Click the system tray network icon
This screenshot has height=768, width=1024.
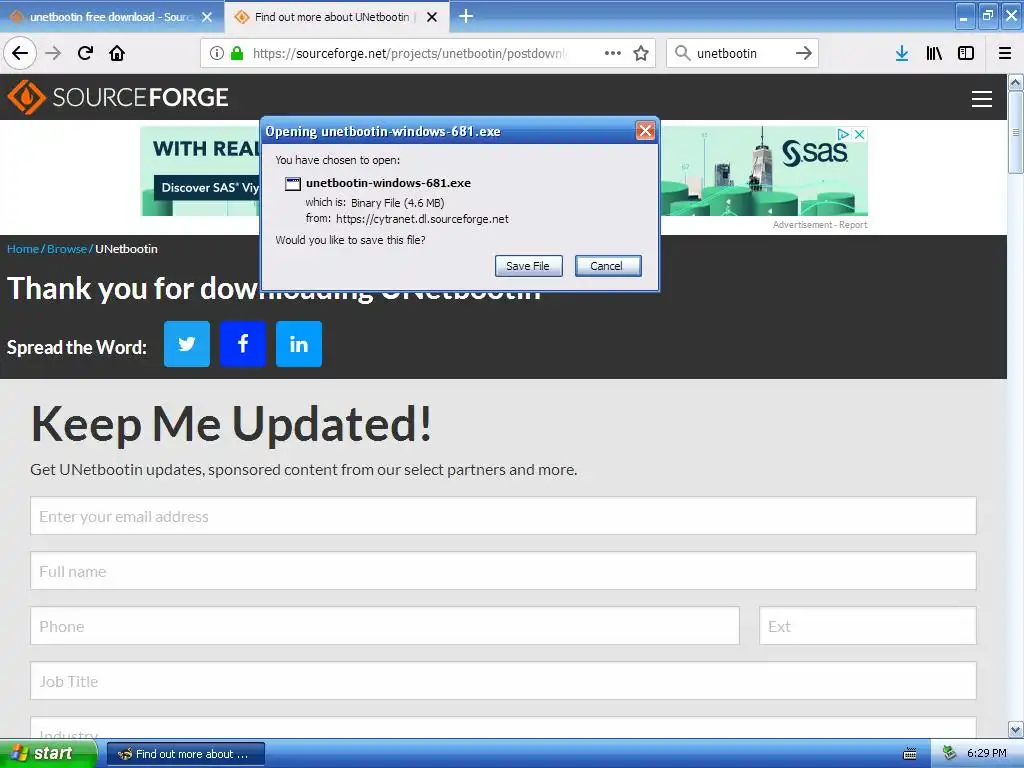949,754
